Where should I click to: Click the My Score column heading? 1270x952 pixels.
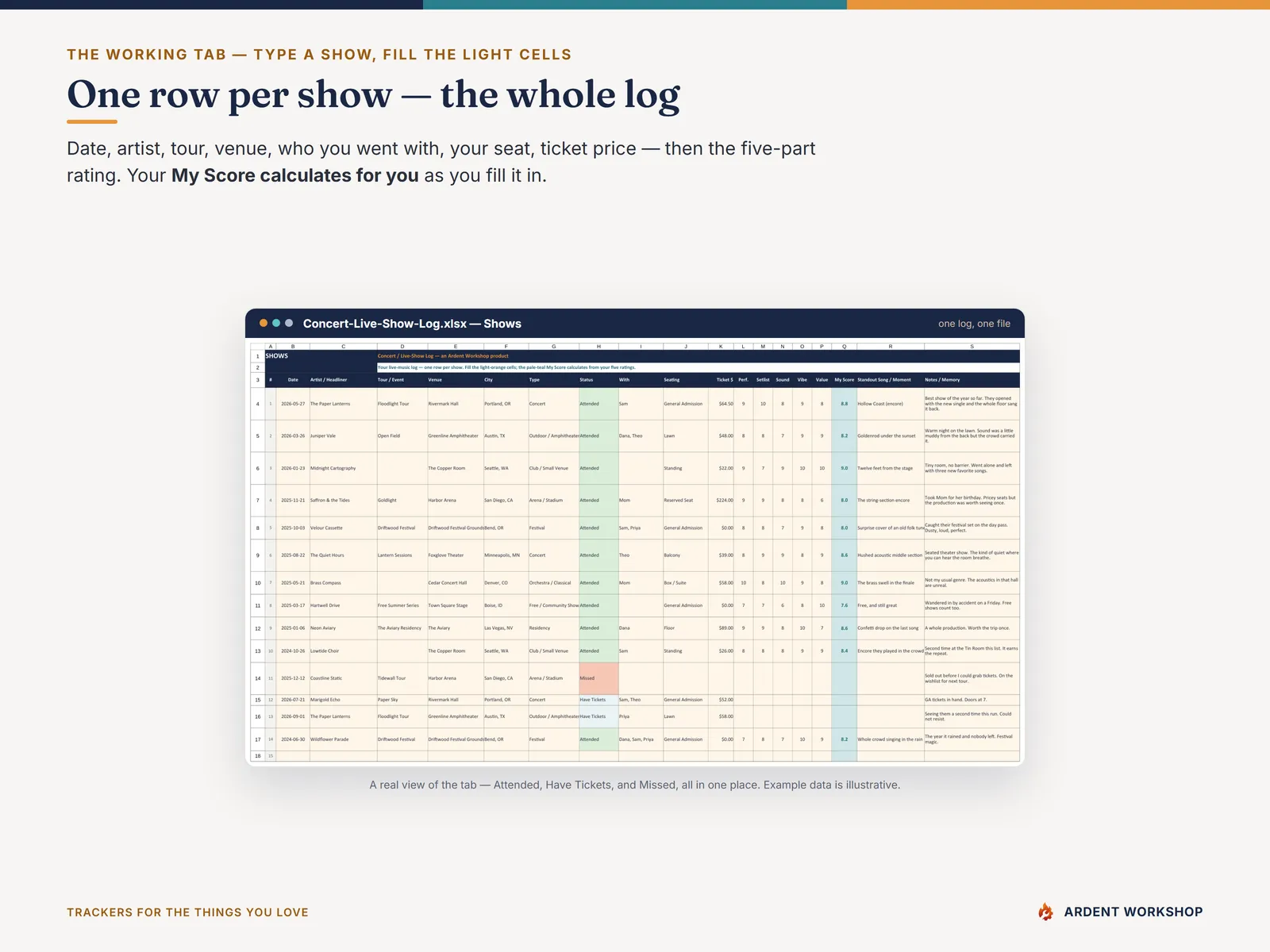[x=844, y=380]
